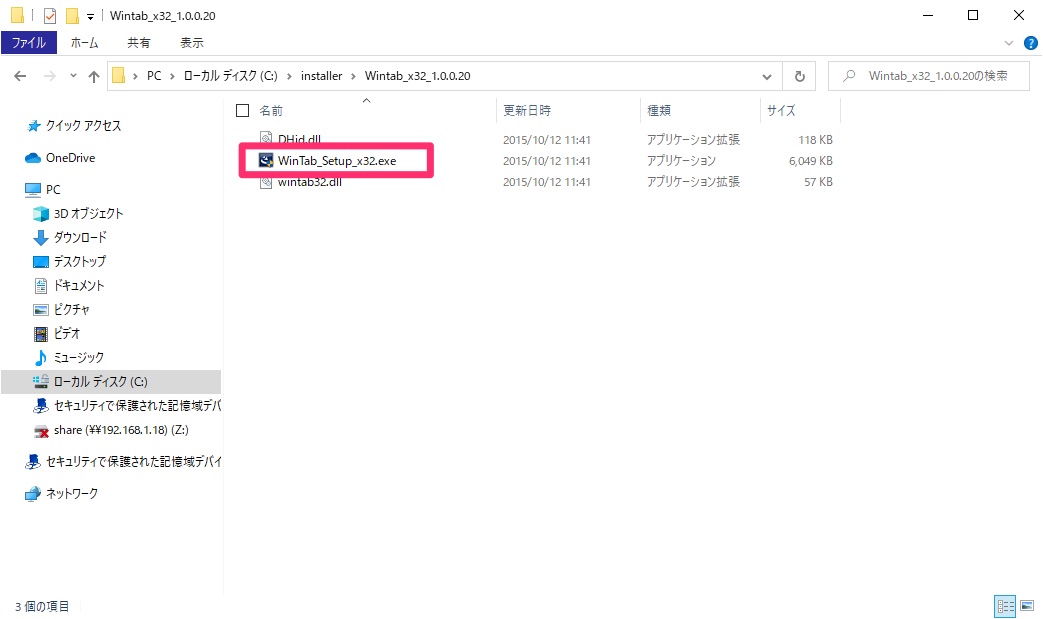Click the search box for Wintab_x32_1.0.0.20
The image size is (1043, 619).
coord(929,76)
